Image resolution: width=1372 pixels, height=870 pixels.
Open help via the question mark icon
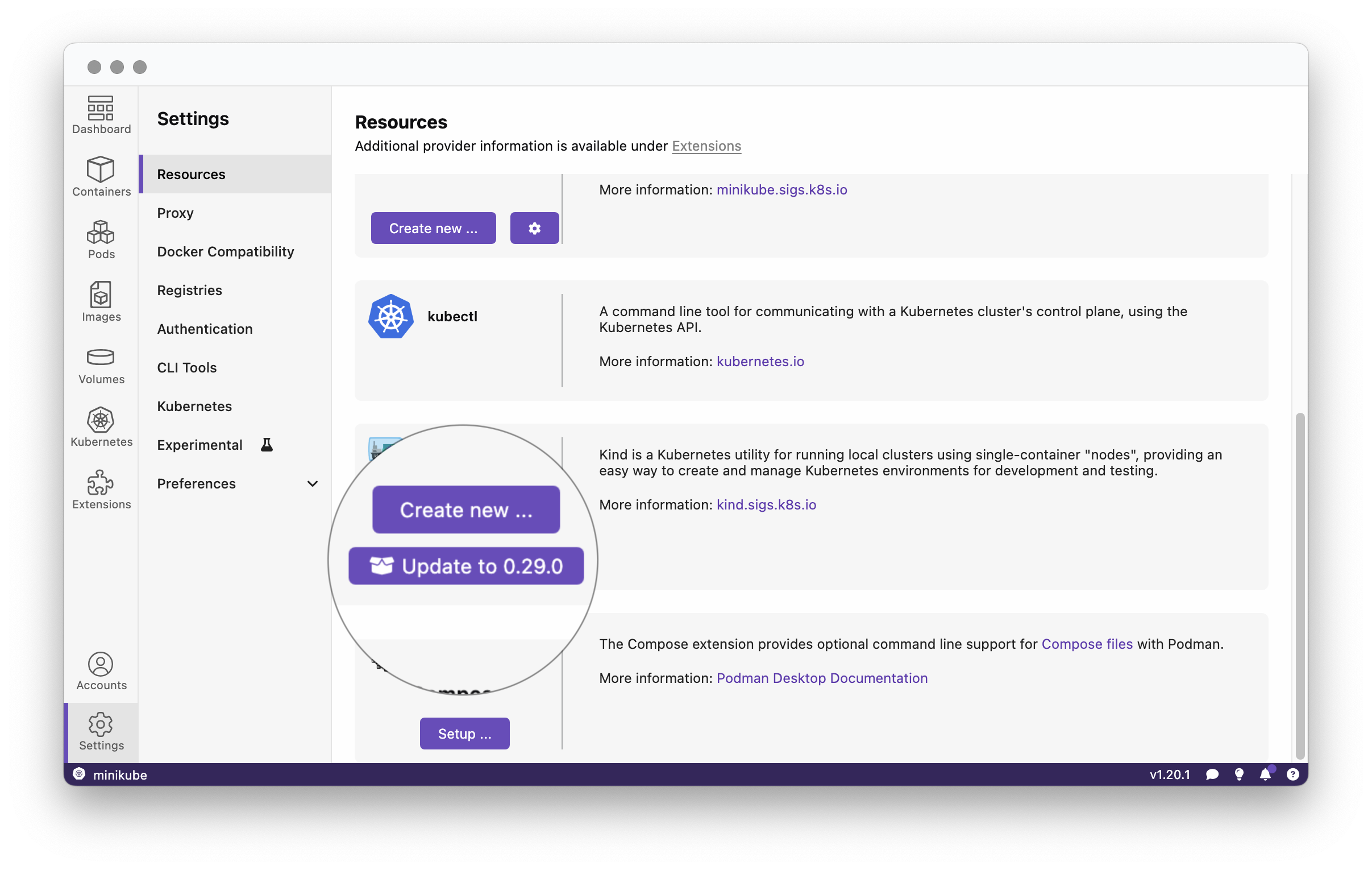[x=1292, y=775]
